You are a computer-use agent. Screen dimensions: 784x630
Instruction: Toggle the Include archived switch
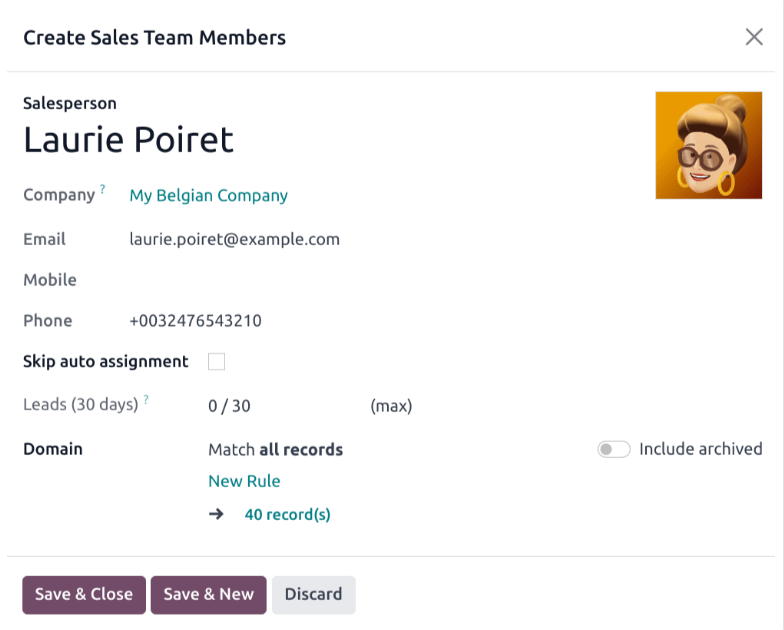point(614,449)
